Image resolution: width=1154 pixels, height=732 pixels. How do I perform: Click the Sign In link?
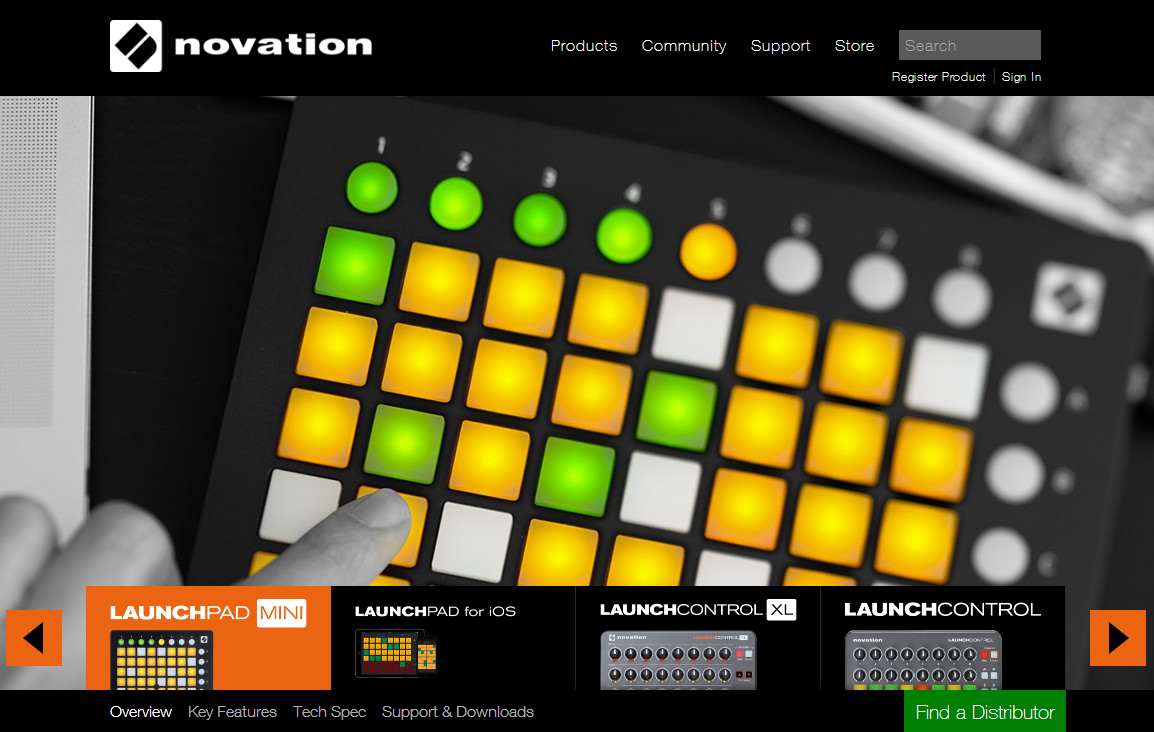point(1021,77)
